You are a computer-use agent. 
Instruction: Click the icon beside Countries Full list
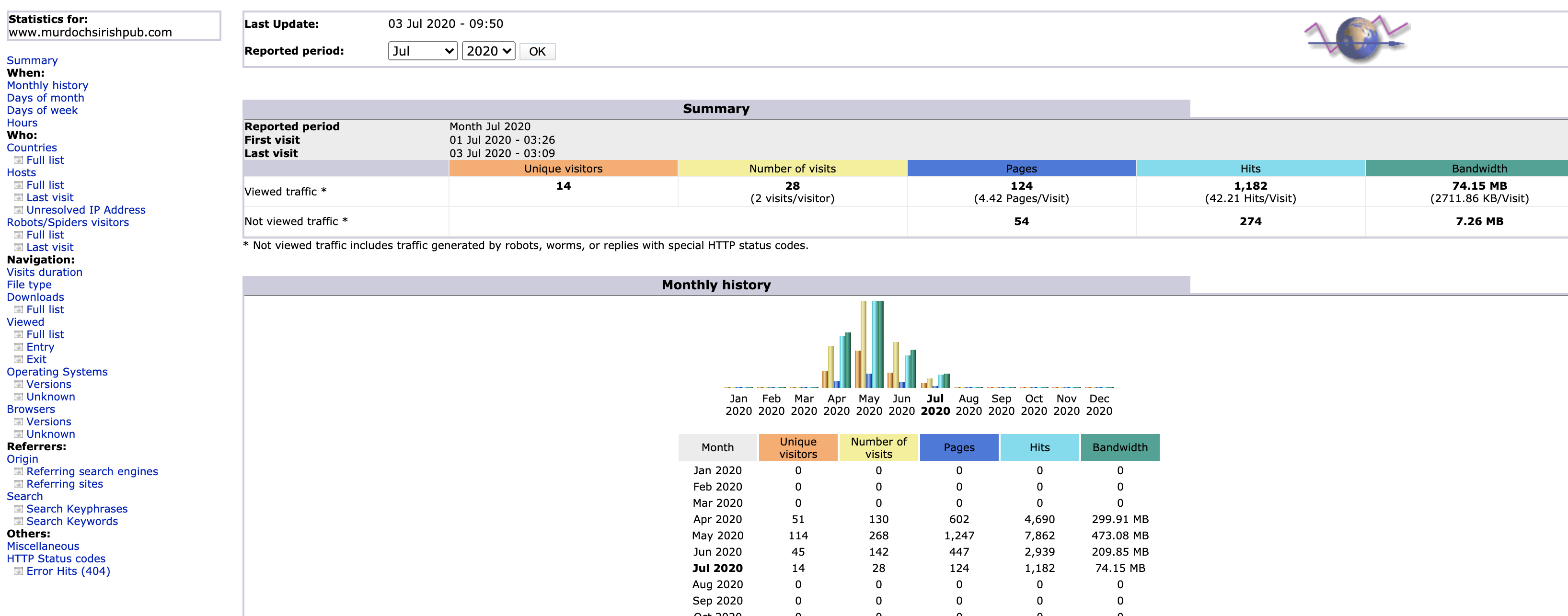pyautogui.click(x=19, y=160)
